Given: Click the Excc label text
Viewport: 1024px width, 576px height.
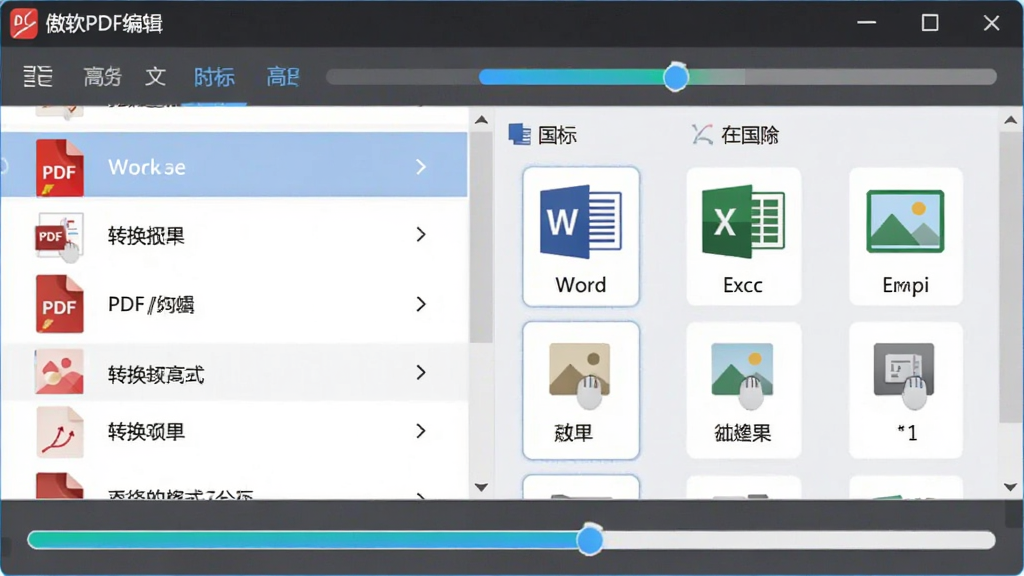Looking at the screenshot, I should (x=743, y=285).
